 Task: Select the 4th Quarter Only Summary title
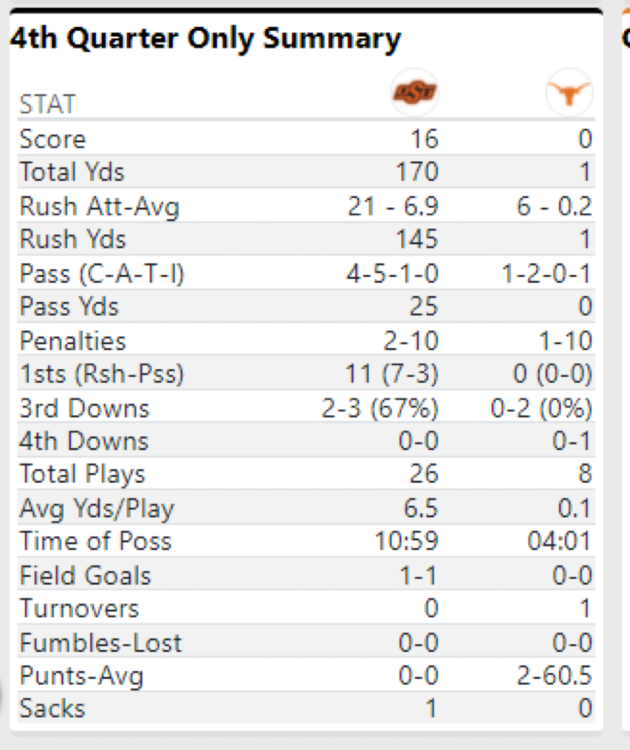[x=205, y=39]
